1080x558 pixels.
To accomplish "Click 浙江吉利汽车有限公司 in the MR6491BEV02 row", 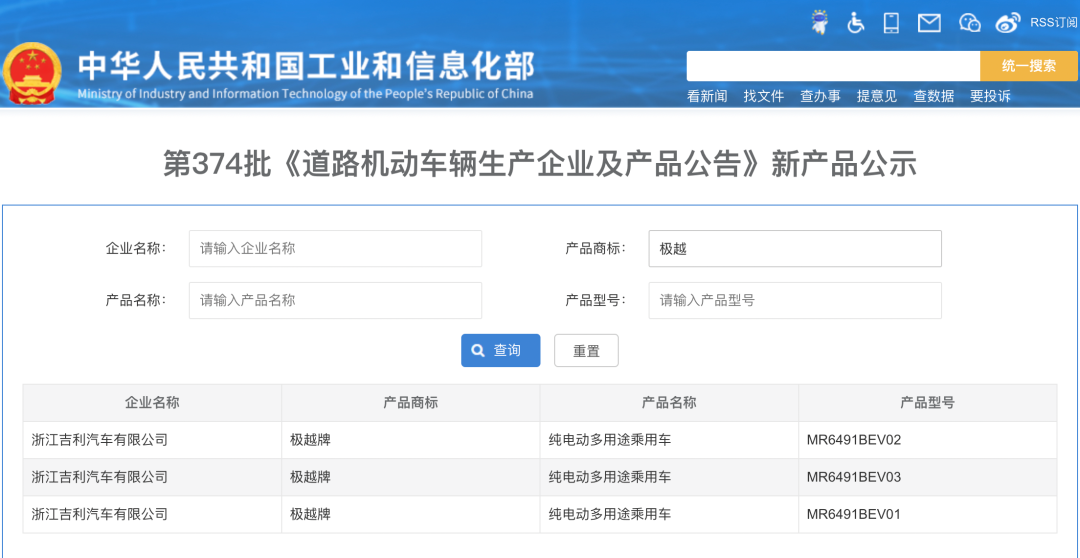I will coord(100,440).
